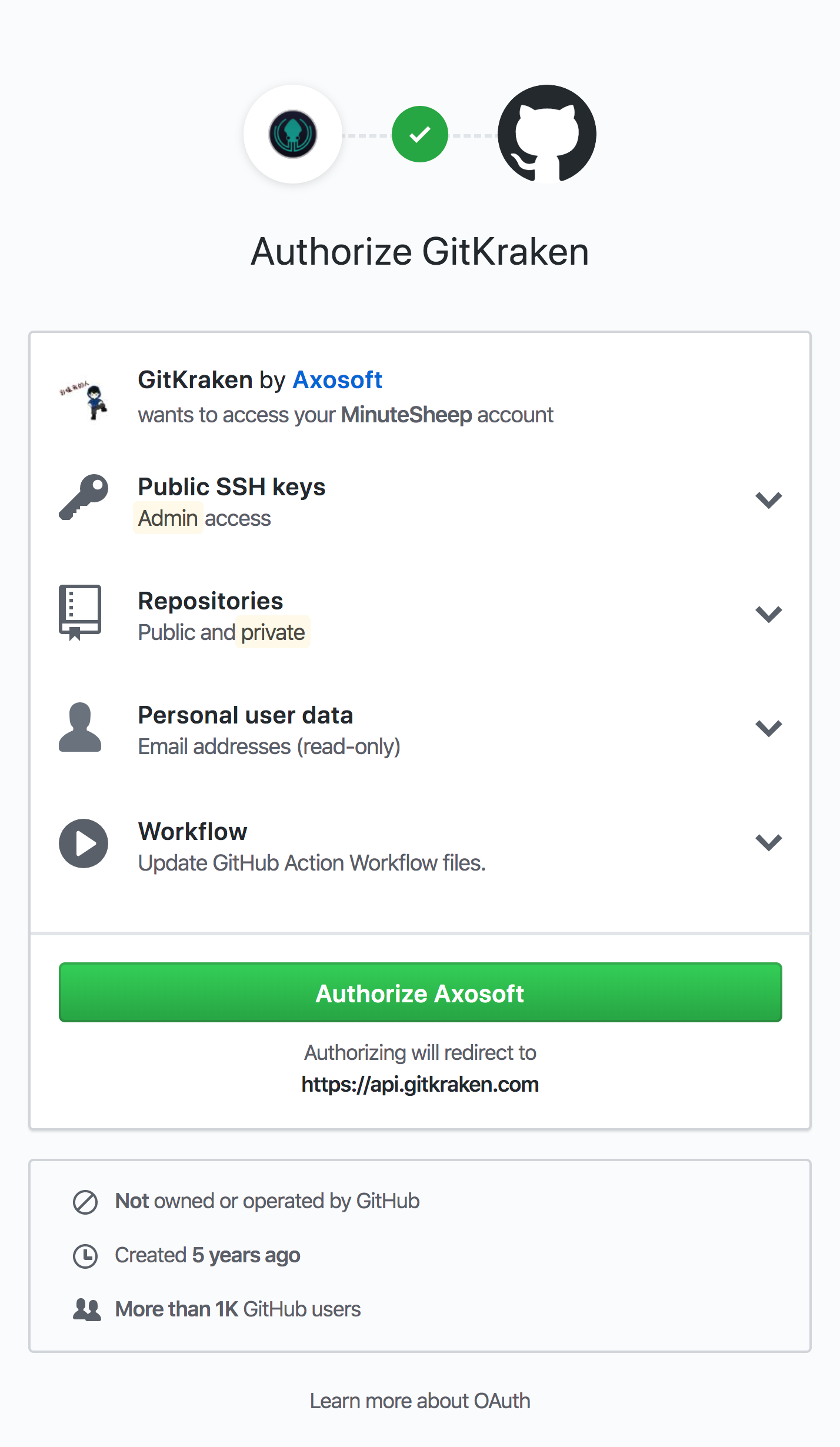Expand the Public SSH keys permission details
This screenshot has width=840, height=1447.
pos(768,500)
